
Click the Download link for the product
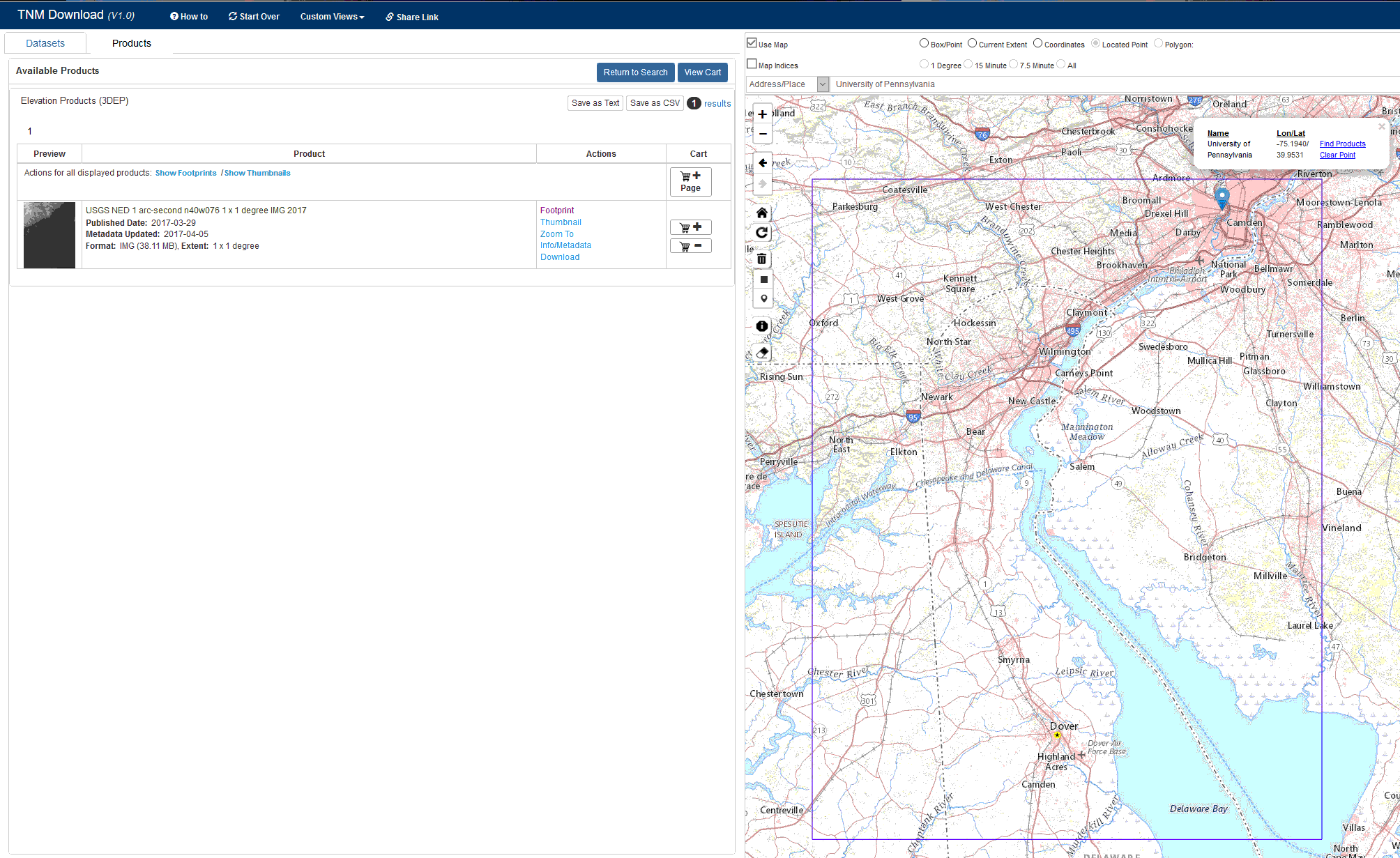point(560,257)
